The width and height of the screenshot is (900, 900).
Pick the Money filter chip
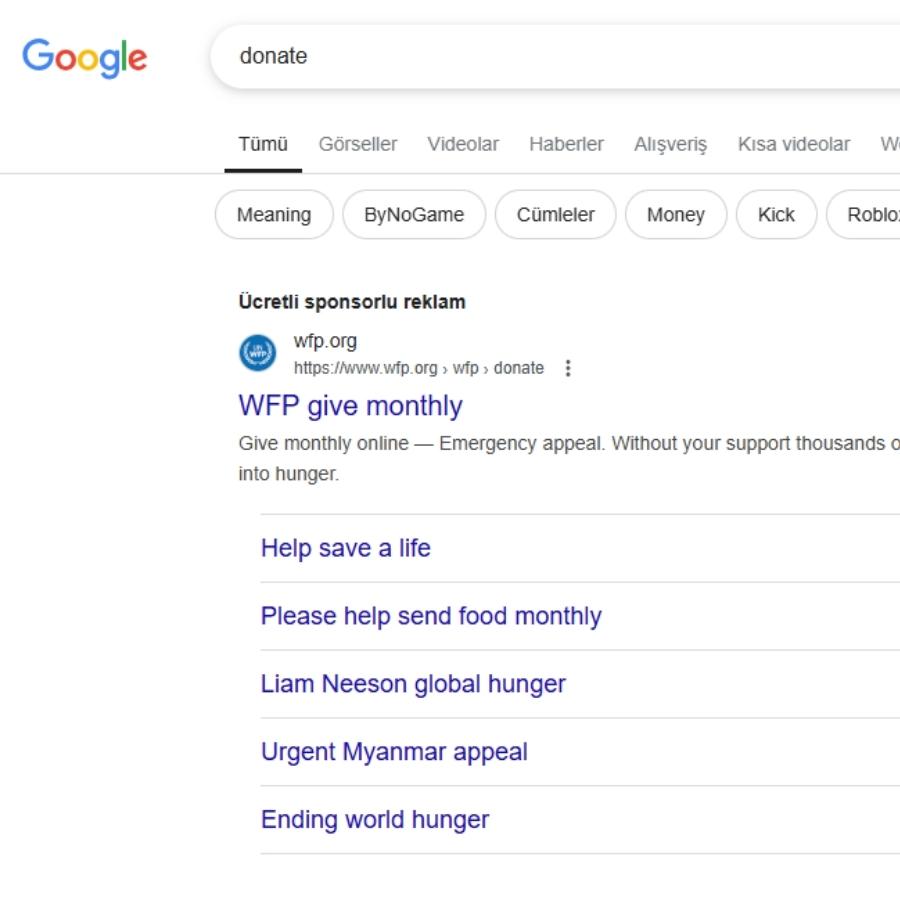tap(676, 215)
